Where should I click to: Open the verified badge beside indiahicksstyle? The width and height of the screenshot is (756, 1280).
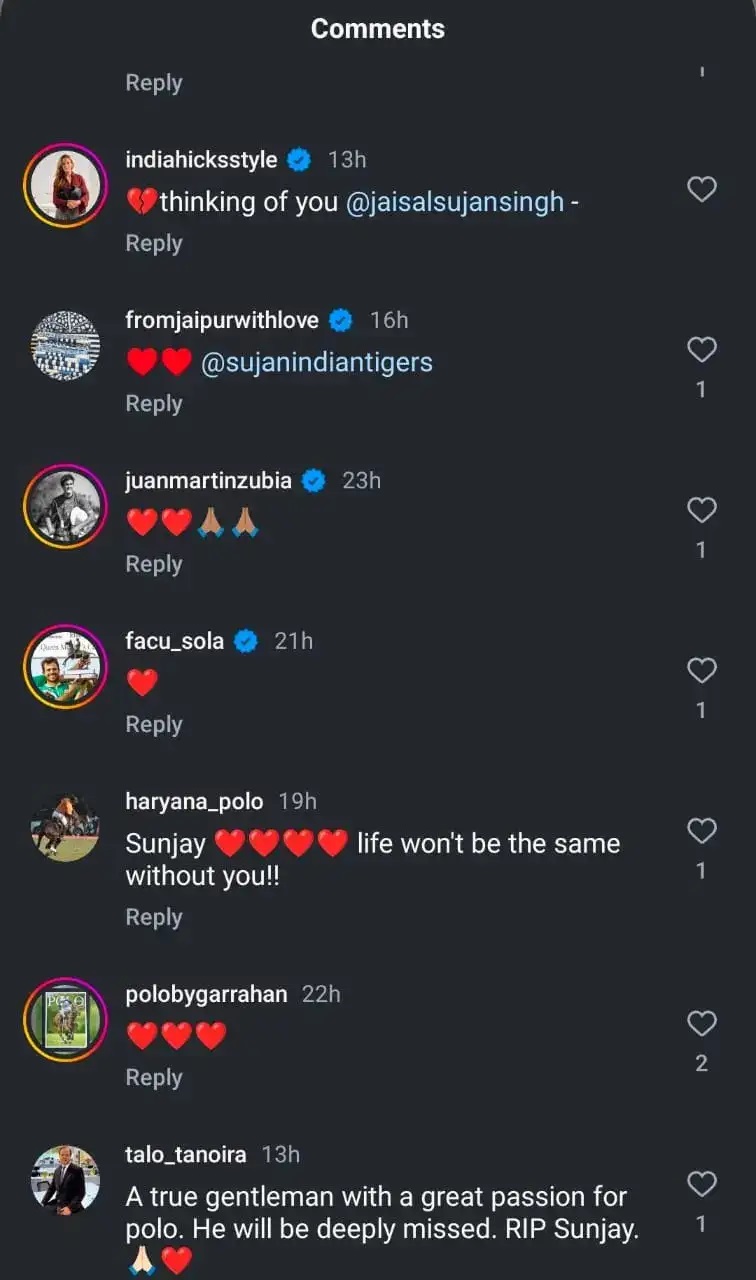click(299, 160)
